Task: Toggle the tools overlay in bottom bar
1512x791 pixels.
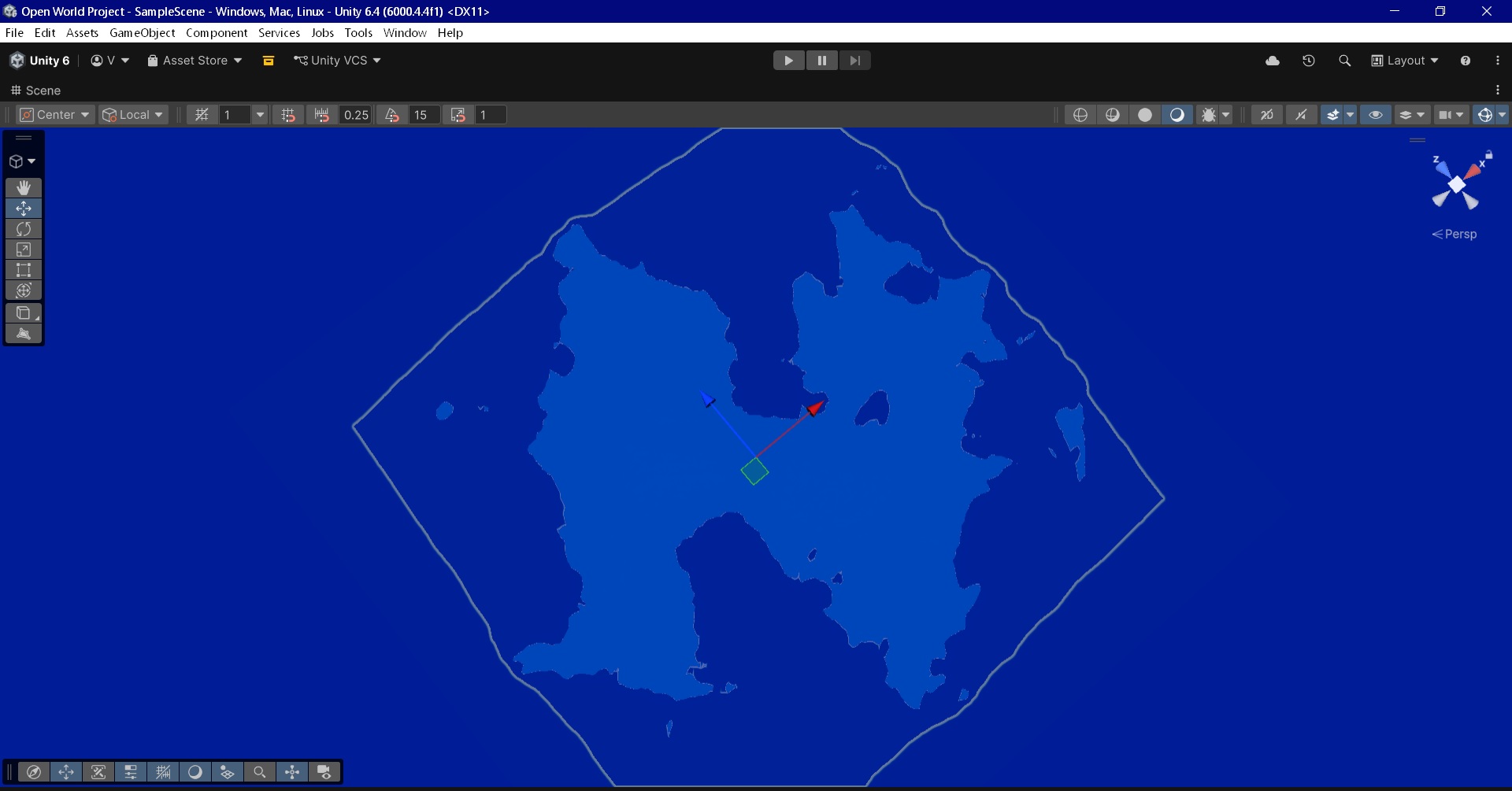Action: pos(66,772)
